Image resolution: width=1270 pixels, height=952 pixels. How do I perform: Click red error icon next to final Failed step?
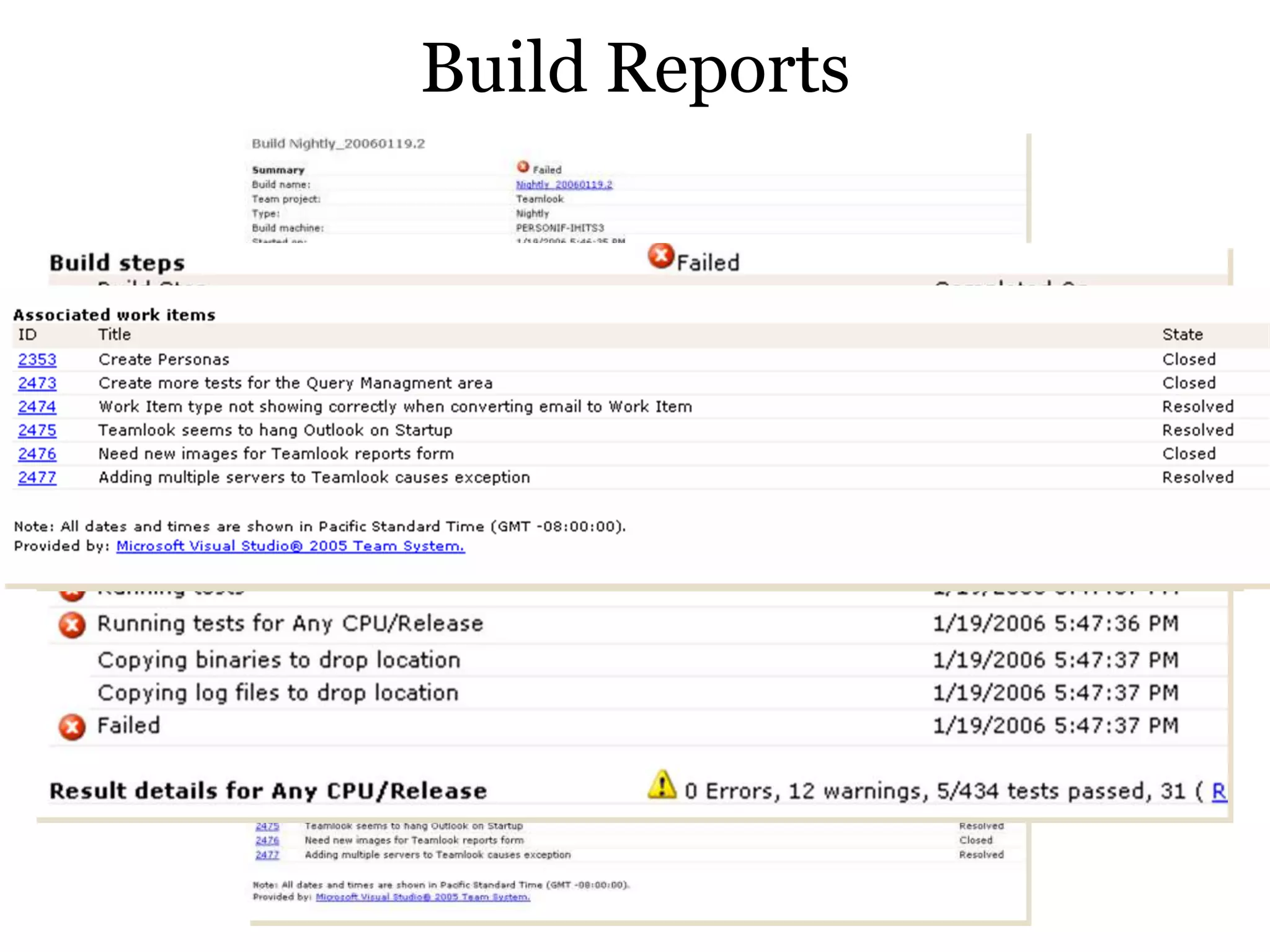[72, 727]
